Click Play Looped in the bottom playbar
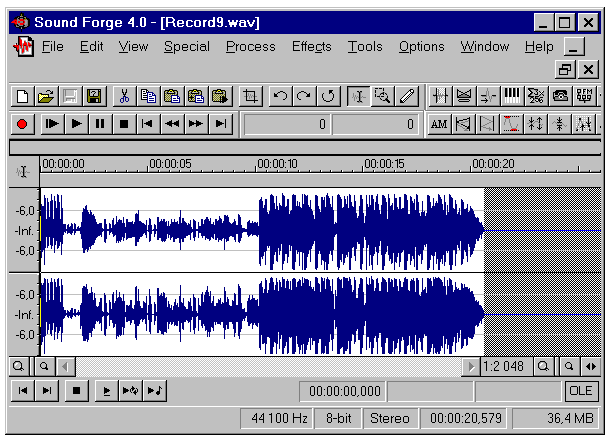This screenshot has height=438, width=609. pyautogui.click(x=130, y=391)
